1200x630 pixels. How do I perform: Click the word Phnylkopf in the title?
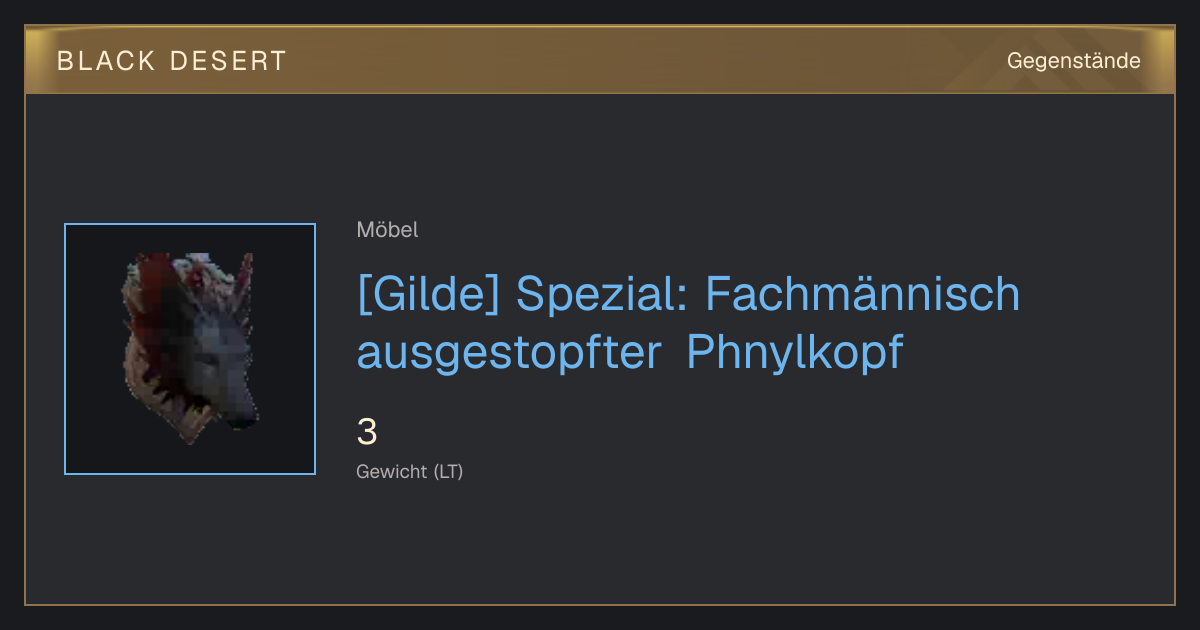794,352
